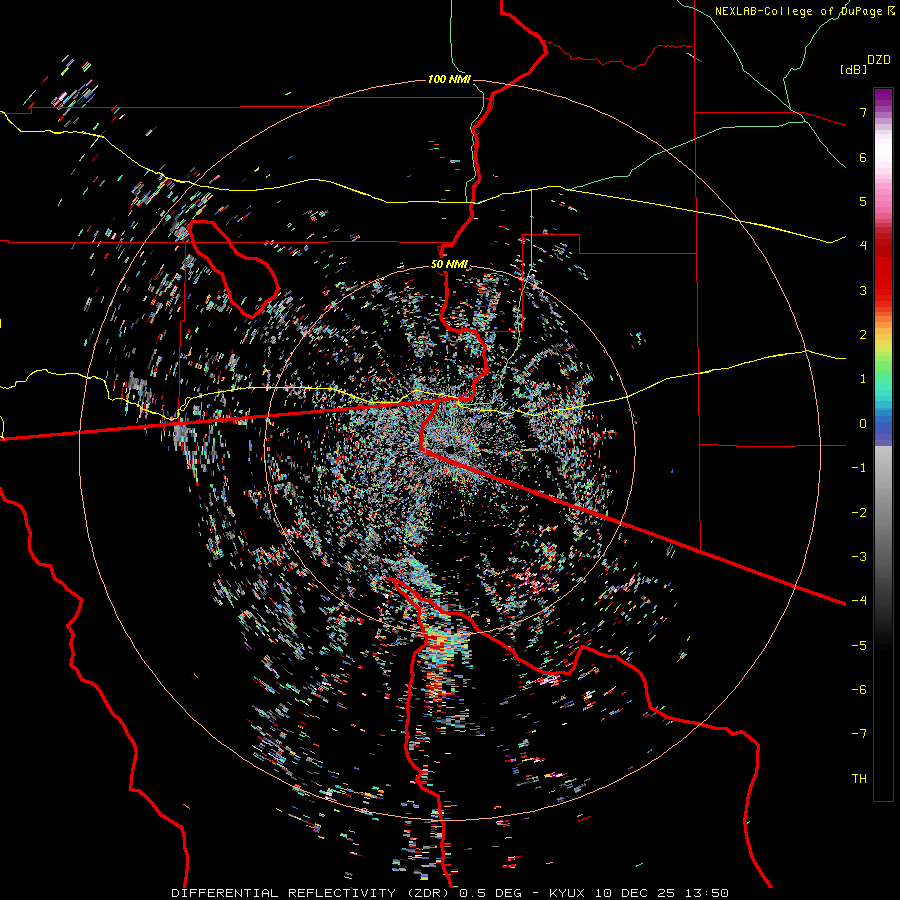Image resolution: width=900 pixels, height=900 pixels.
Task: Click the [dB] unit label
Action: coord(853,70)
